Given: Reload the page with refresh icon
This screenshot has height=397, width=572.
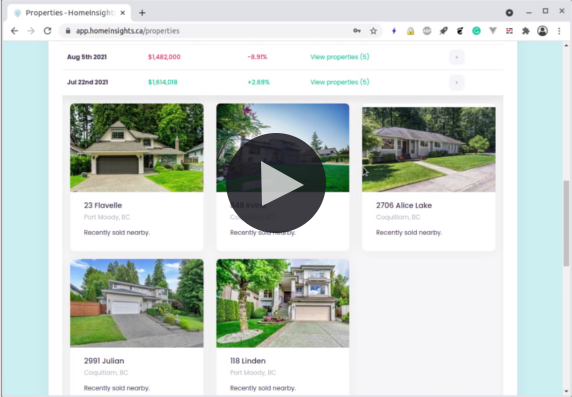Looking at the screenshot, I should (47, 31).
